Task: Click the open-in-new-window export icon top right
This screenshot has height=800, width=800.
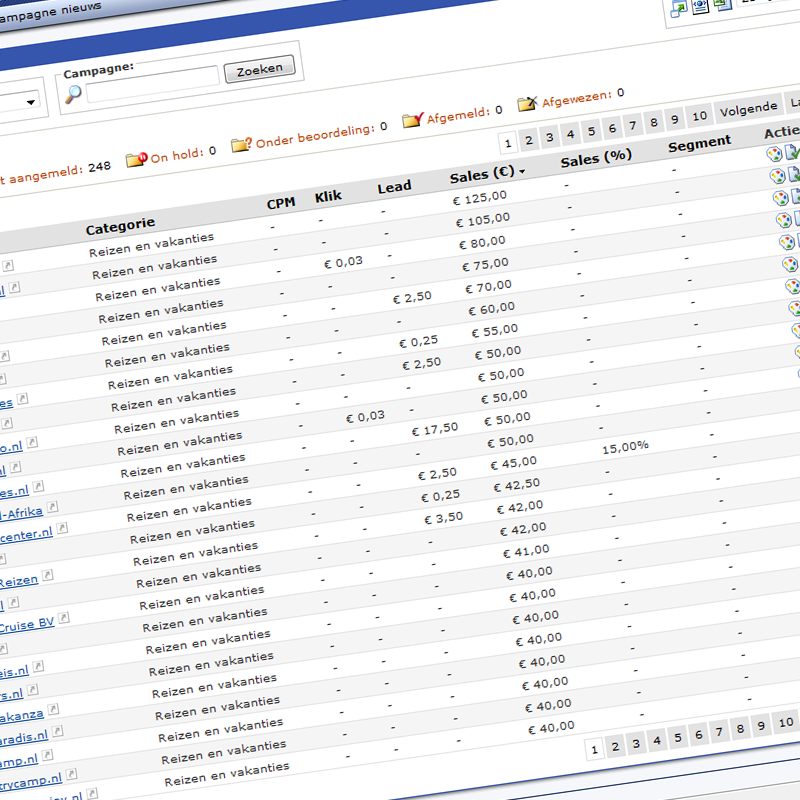Action: 679,9
